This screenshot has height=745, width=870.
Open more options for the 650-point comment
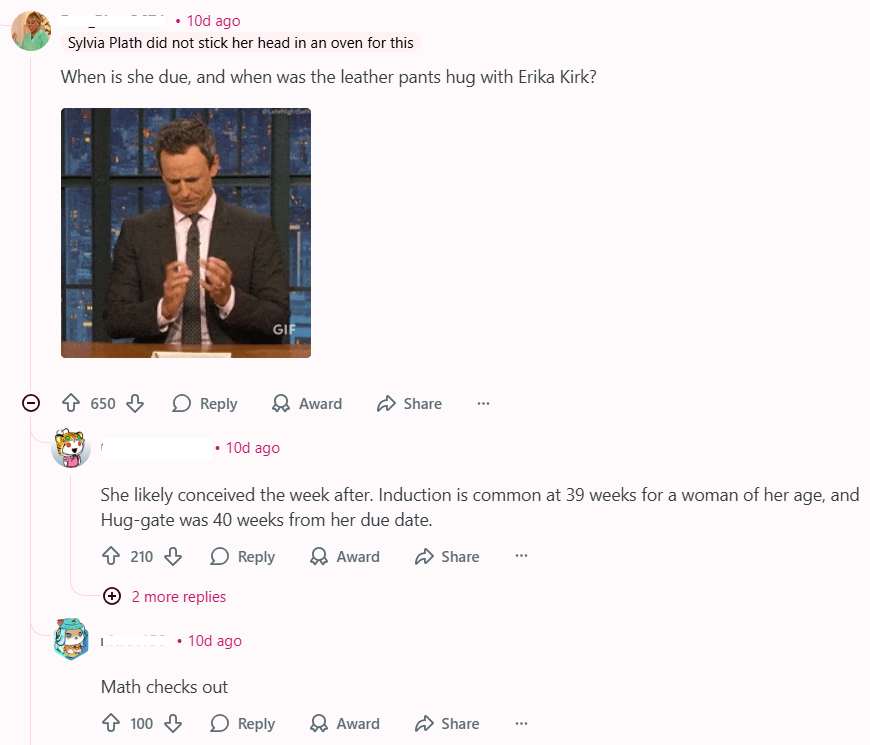(x=484, y=403)
